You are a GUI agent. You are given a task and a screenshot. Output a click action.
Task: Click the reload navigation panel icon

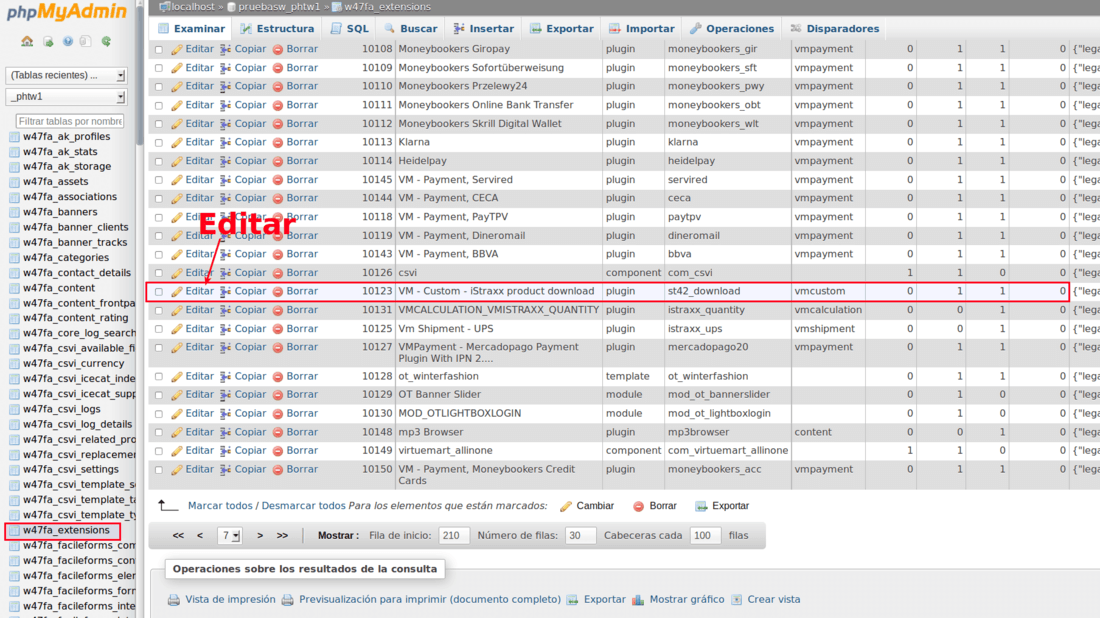coord(106,41)
